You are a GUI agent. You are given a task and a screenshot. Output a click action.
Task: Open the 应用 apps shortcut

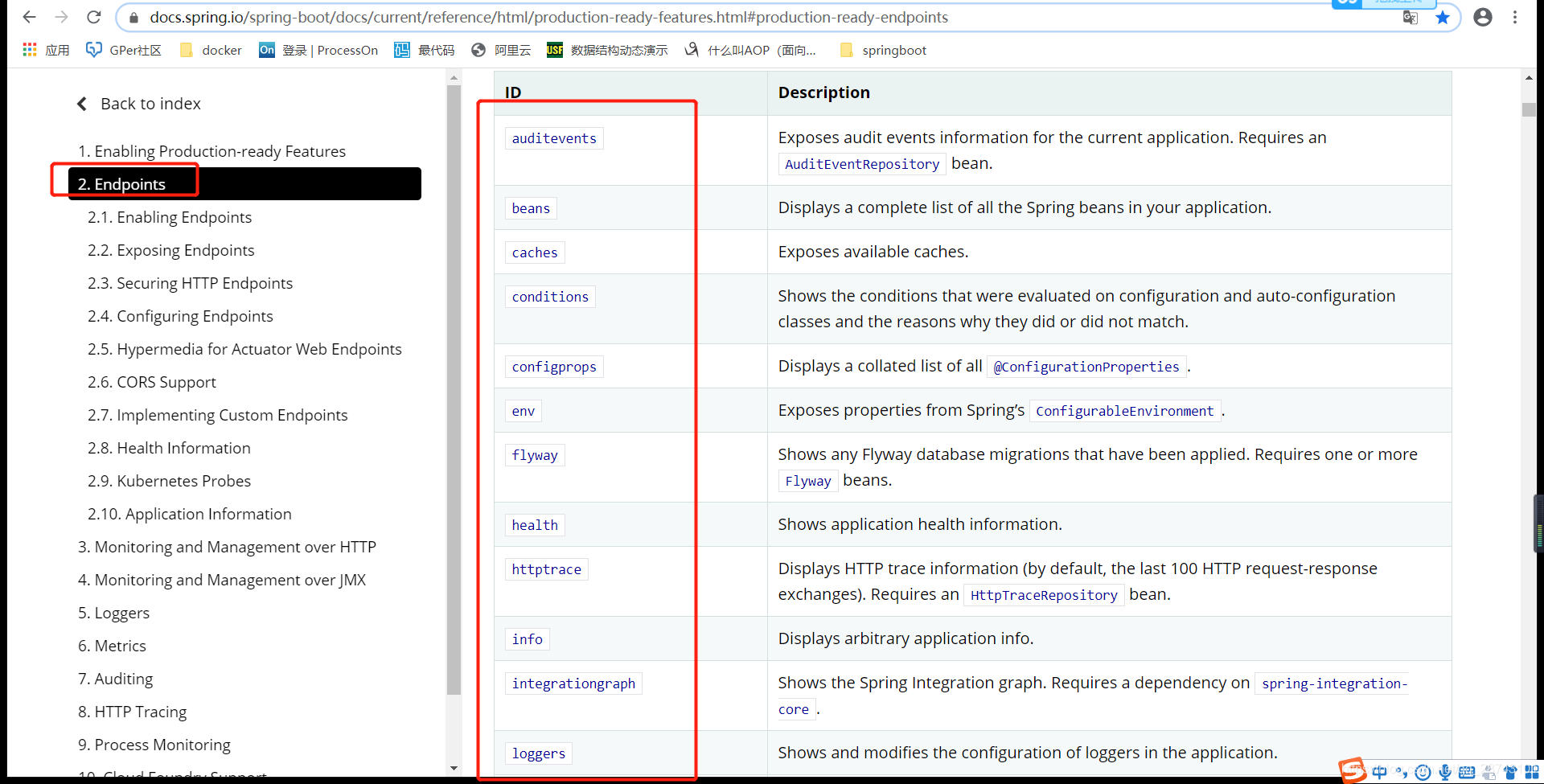coord(46,50)
